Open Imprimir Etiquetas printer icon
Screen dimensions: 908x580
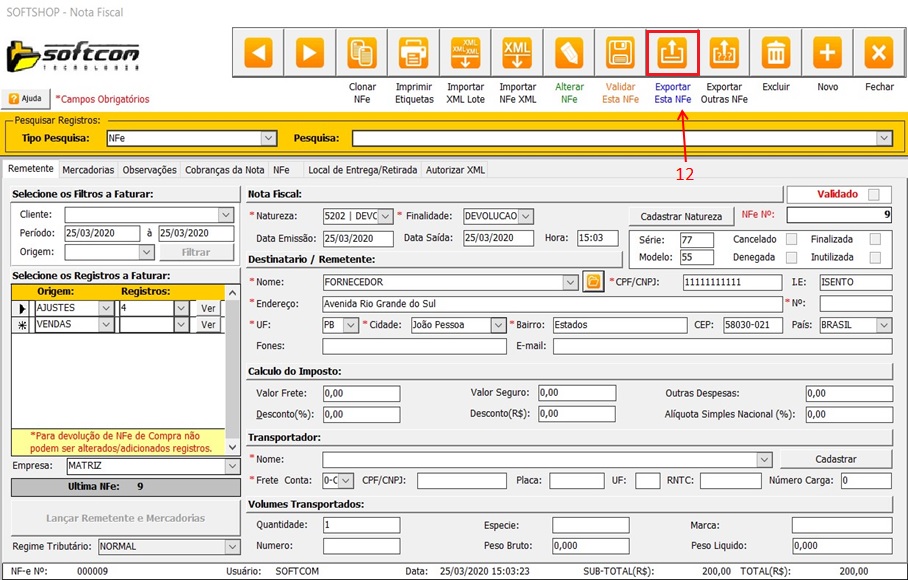click(414, 53)
